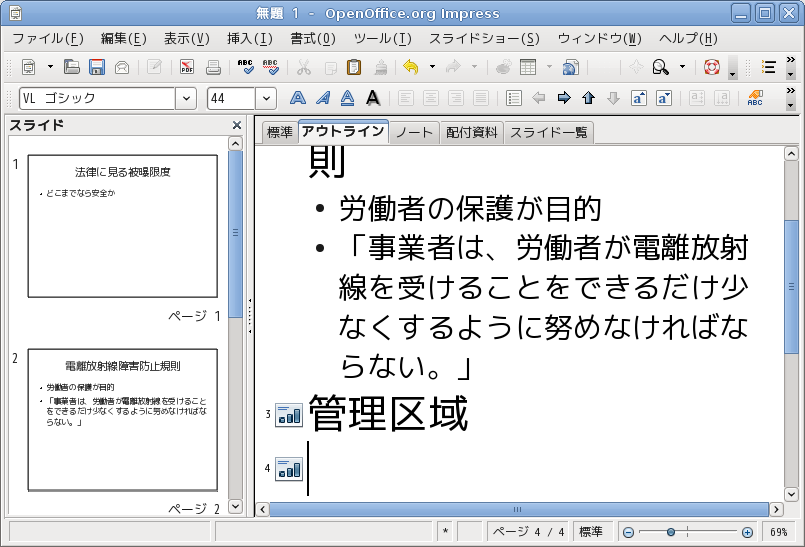Image resolution: width=805 pixels, height=547 pixels.
Task: Click the zoom out minus button
Action: (628, 533)
